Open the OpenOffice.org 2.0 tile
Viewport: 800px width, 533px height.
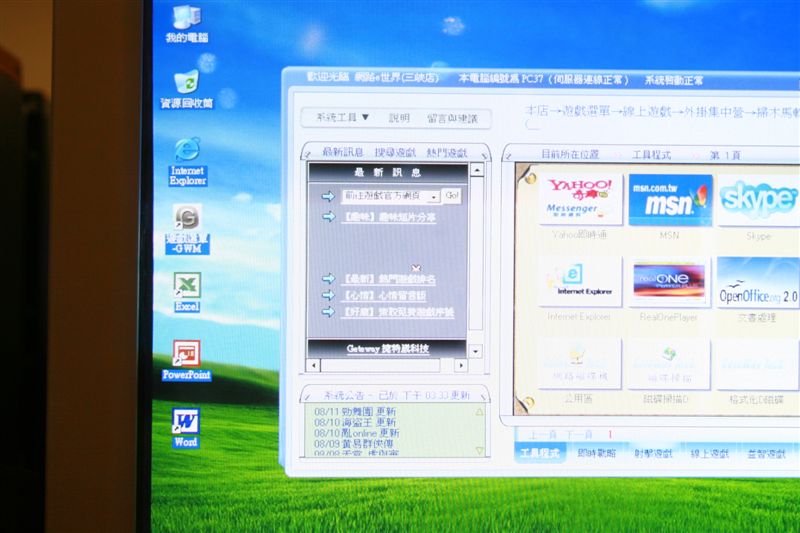tap(758, 282)
